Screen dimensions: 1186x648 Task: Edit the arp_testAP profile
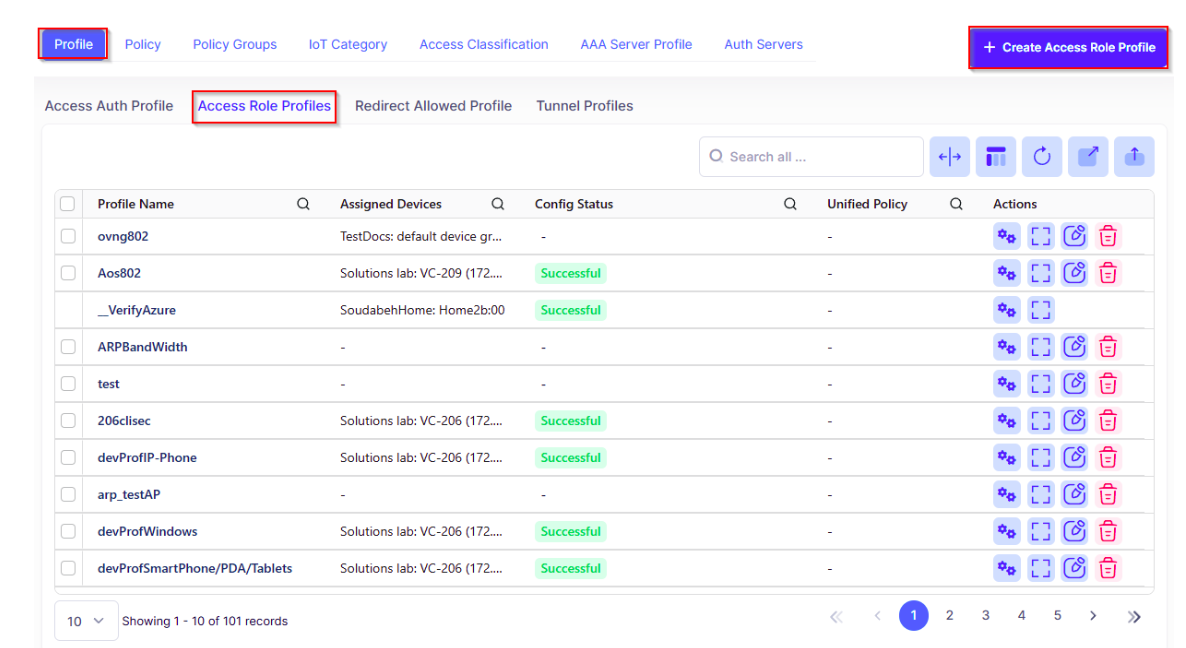pos(1074,495)
